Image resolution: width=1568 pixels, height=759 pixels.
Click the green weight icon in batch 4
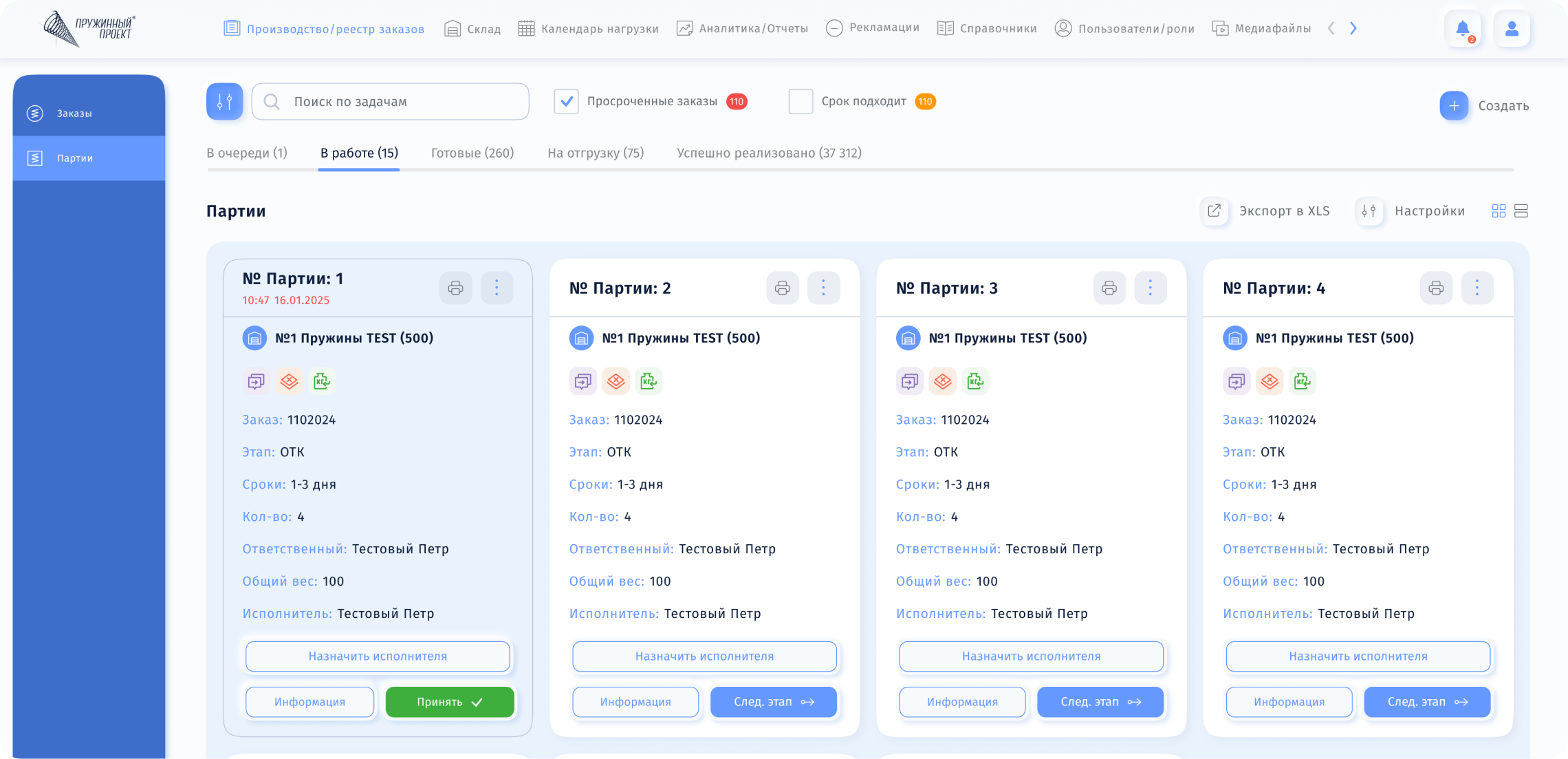(1302, 381)
